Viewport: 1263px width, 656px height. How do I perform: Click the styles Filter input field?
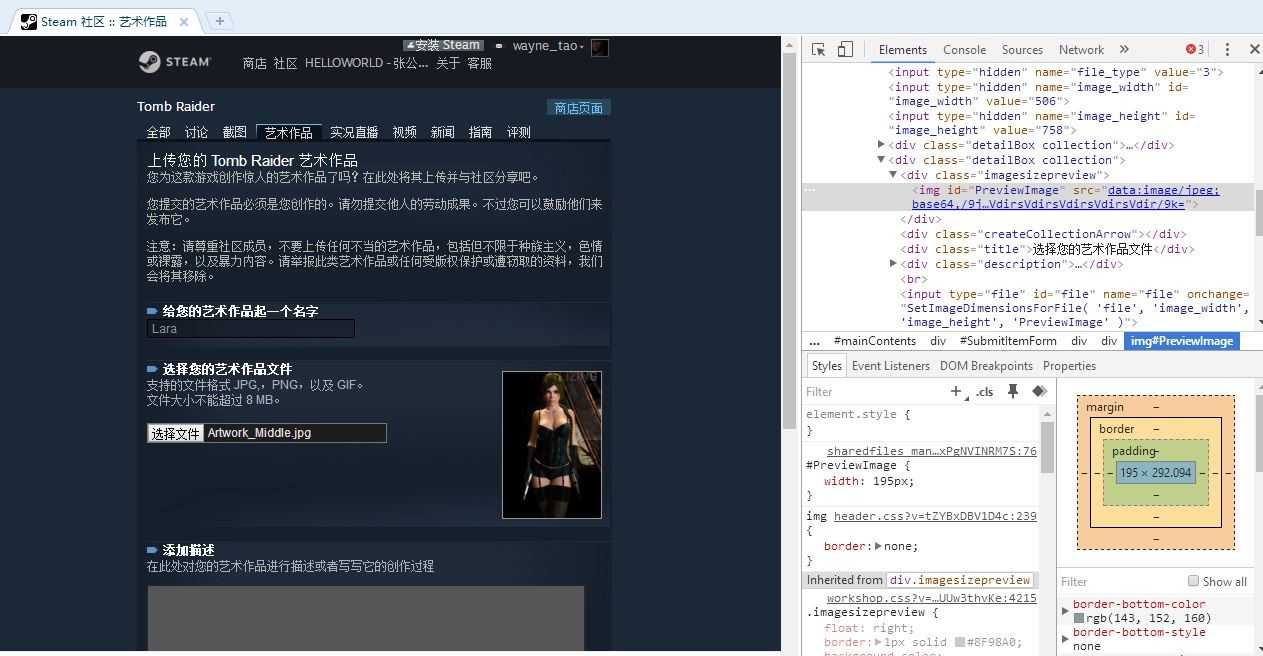pos(875,391)
